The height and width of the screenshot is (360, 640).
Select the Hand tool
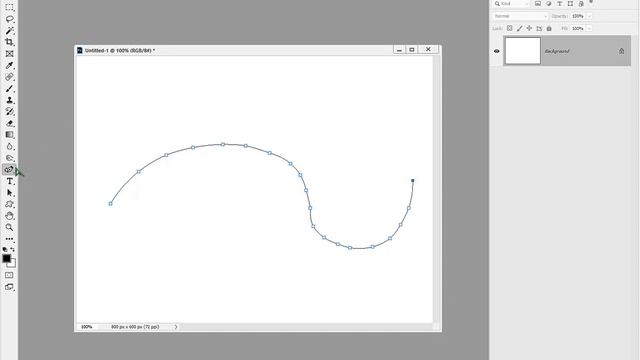(x=9, y=216)
